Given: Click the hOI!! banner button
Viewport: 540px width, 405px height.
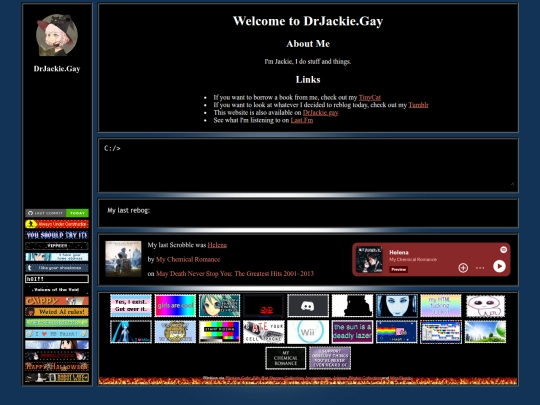Looking at the screenshot, I should [x=57, y=279].
